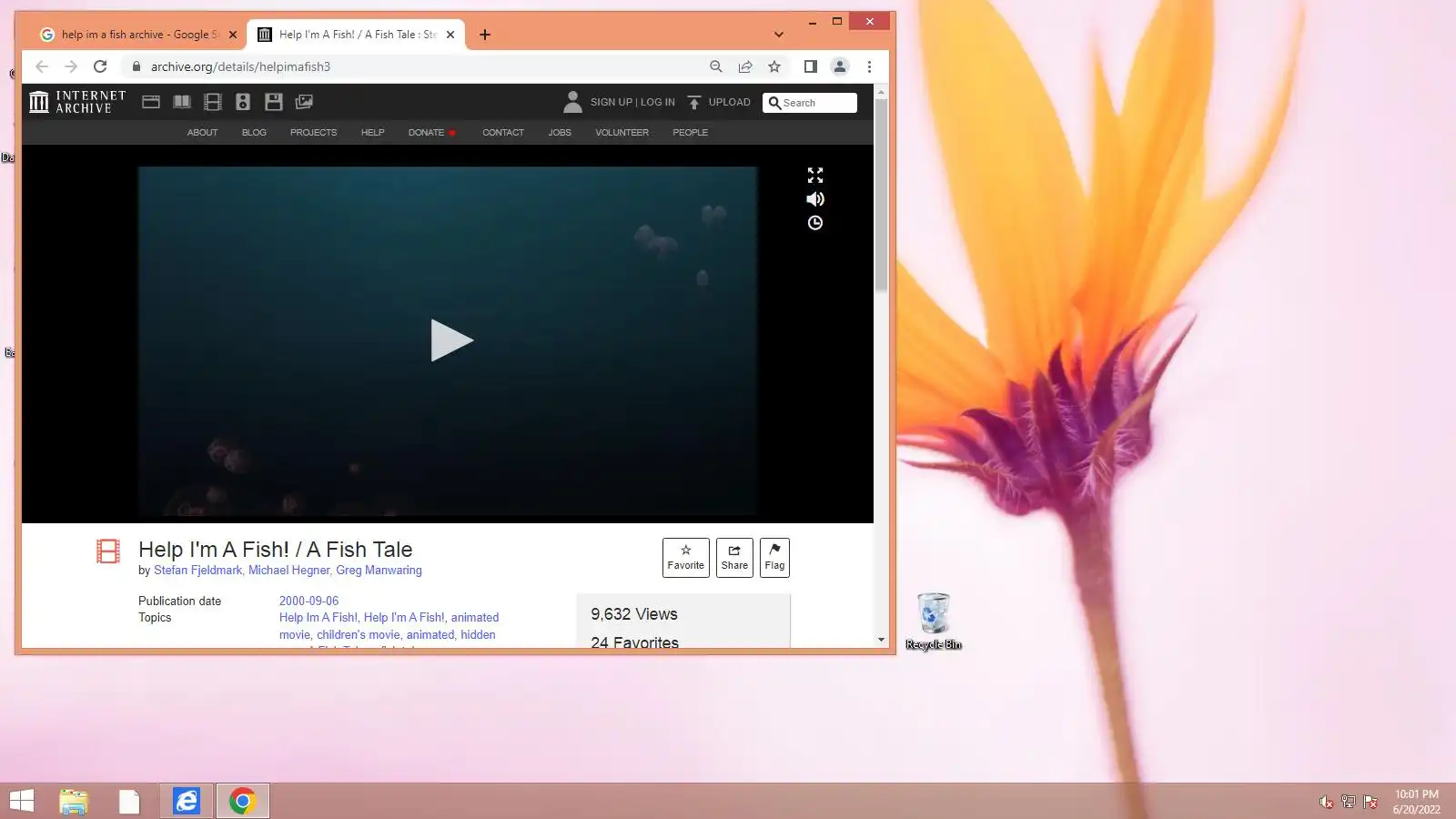Open the Audio speaker icon
1456x819 pixels.
coord(243,102)
